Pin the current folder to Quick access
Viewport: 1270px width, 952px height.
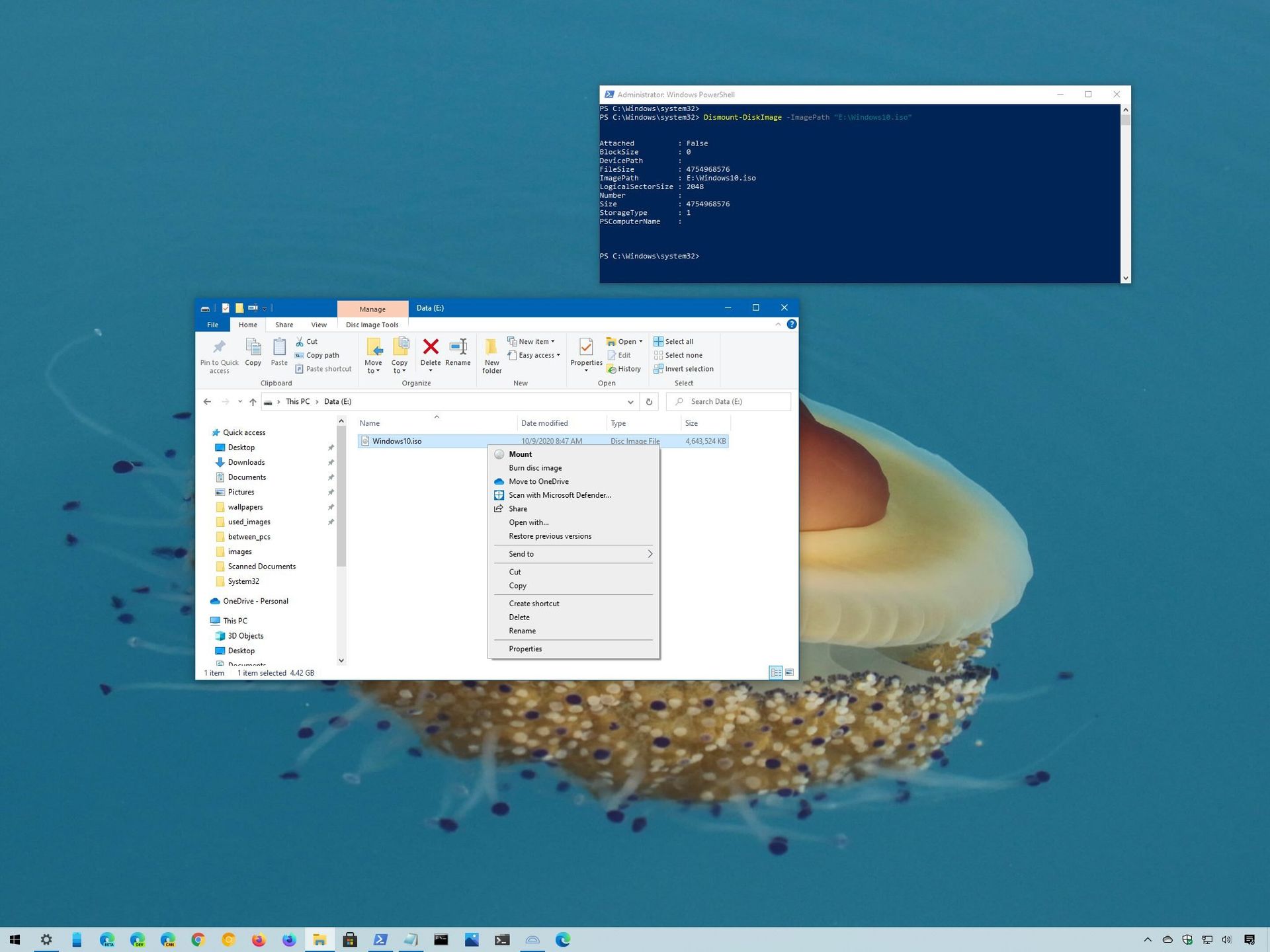pyautogui.click(x=219, y=354)
